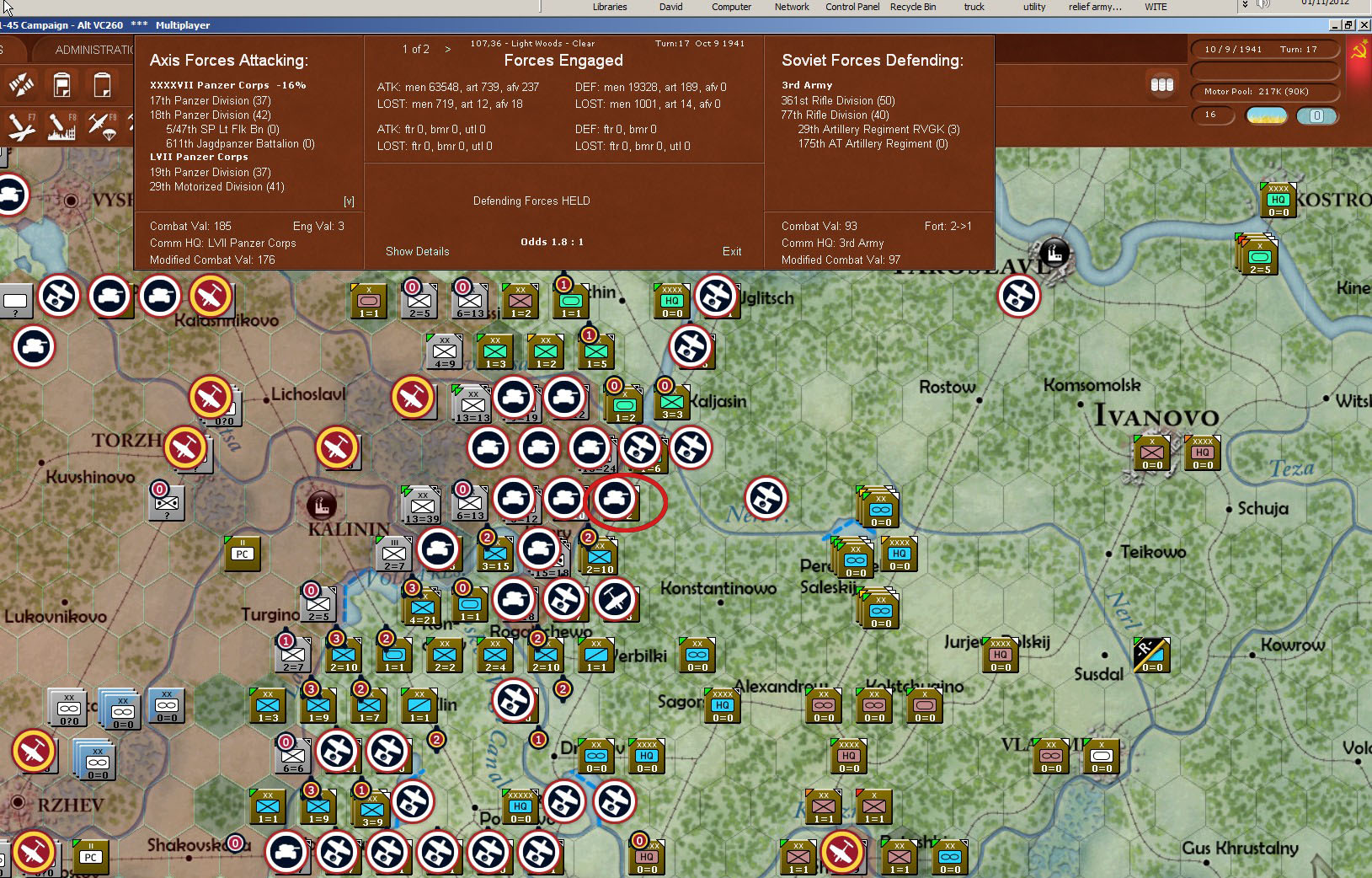Click the 4=21 Soviet unit near Turgino
1372x878 pixels.
coord(423,606)
